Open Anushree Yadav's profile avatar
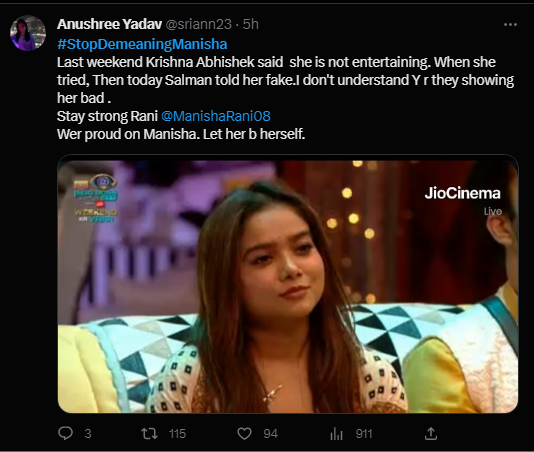The image size is (534, 452). point(28,33)
